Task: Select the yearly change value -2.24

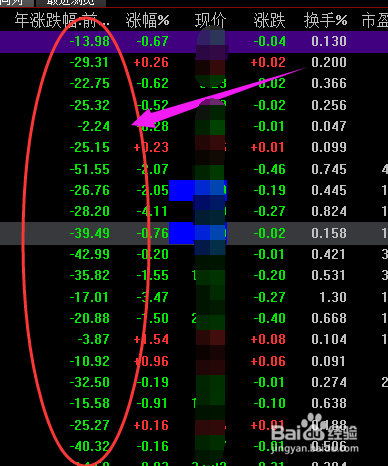Action: pyautogui.click(x=93, y=126)
